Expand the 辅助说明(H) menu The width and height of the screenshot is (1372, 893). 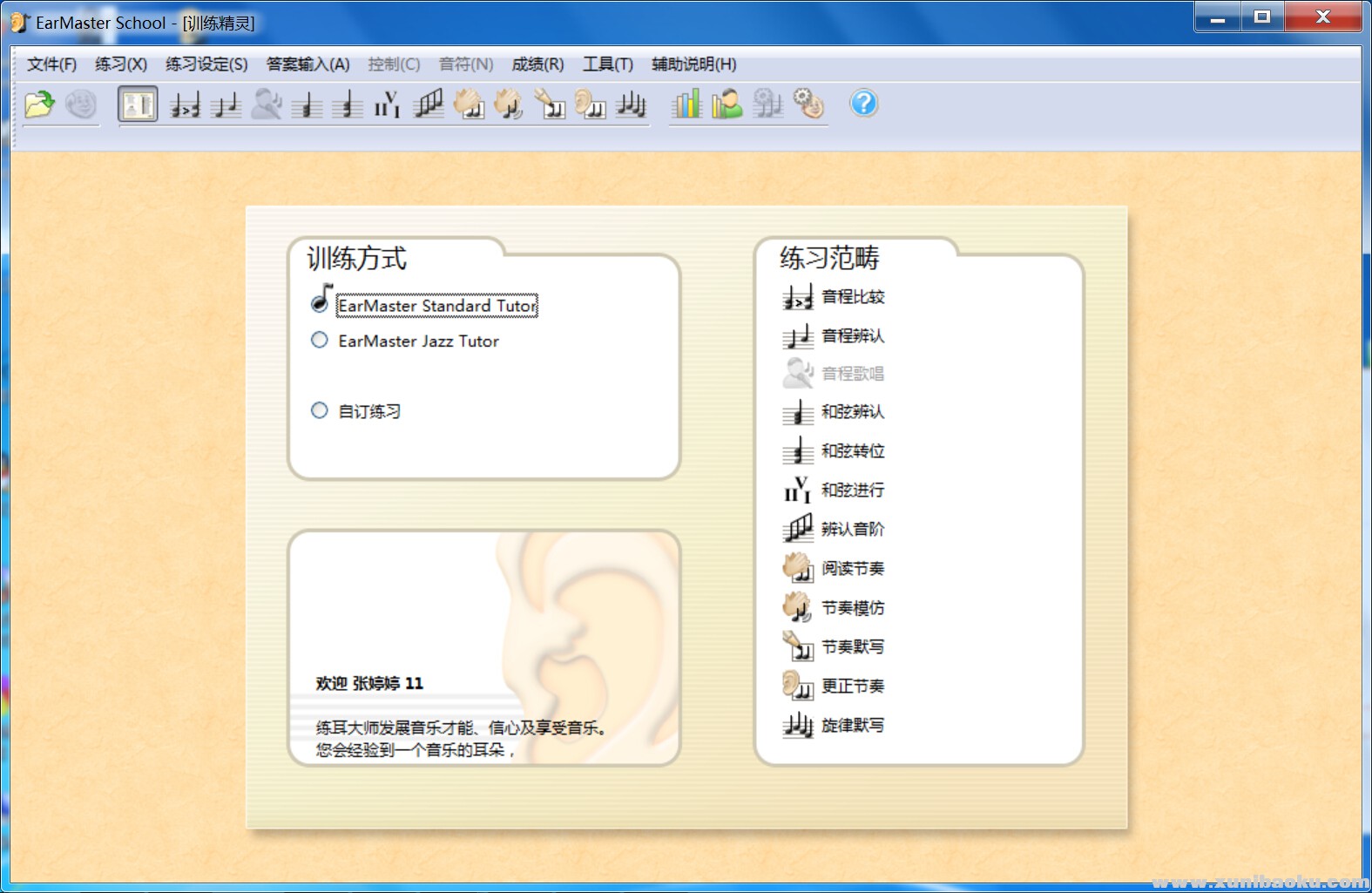tap(693, 64)
